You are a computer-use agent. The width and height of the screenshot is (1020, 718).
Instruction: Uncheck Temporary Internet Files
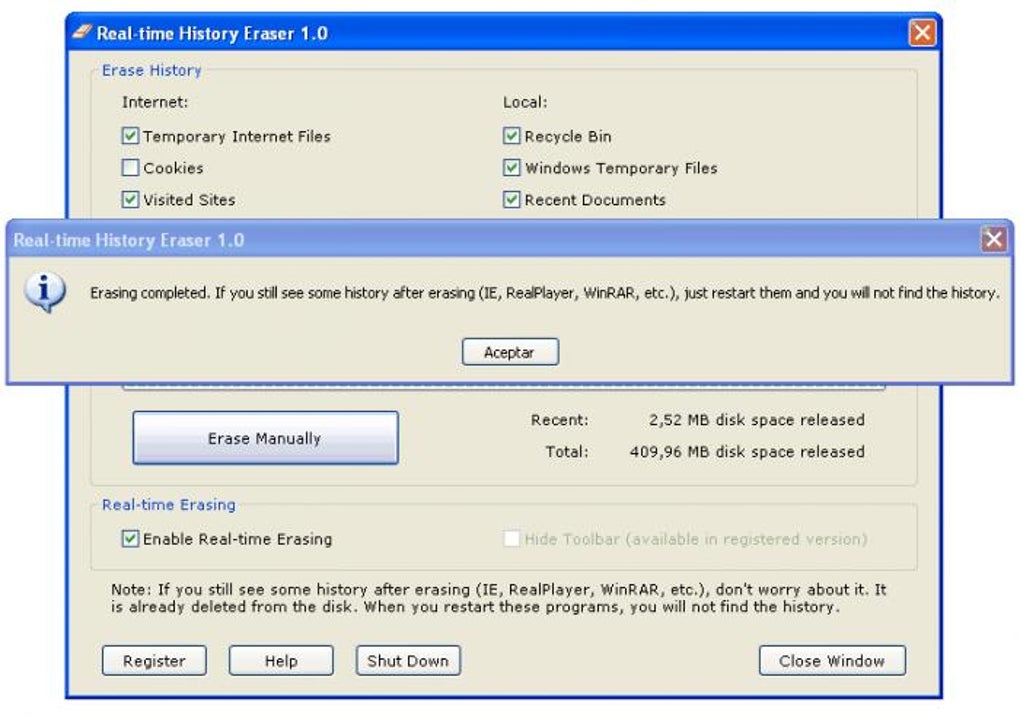coord(130,135)
